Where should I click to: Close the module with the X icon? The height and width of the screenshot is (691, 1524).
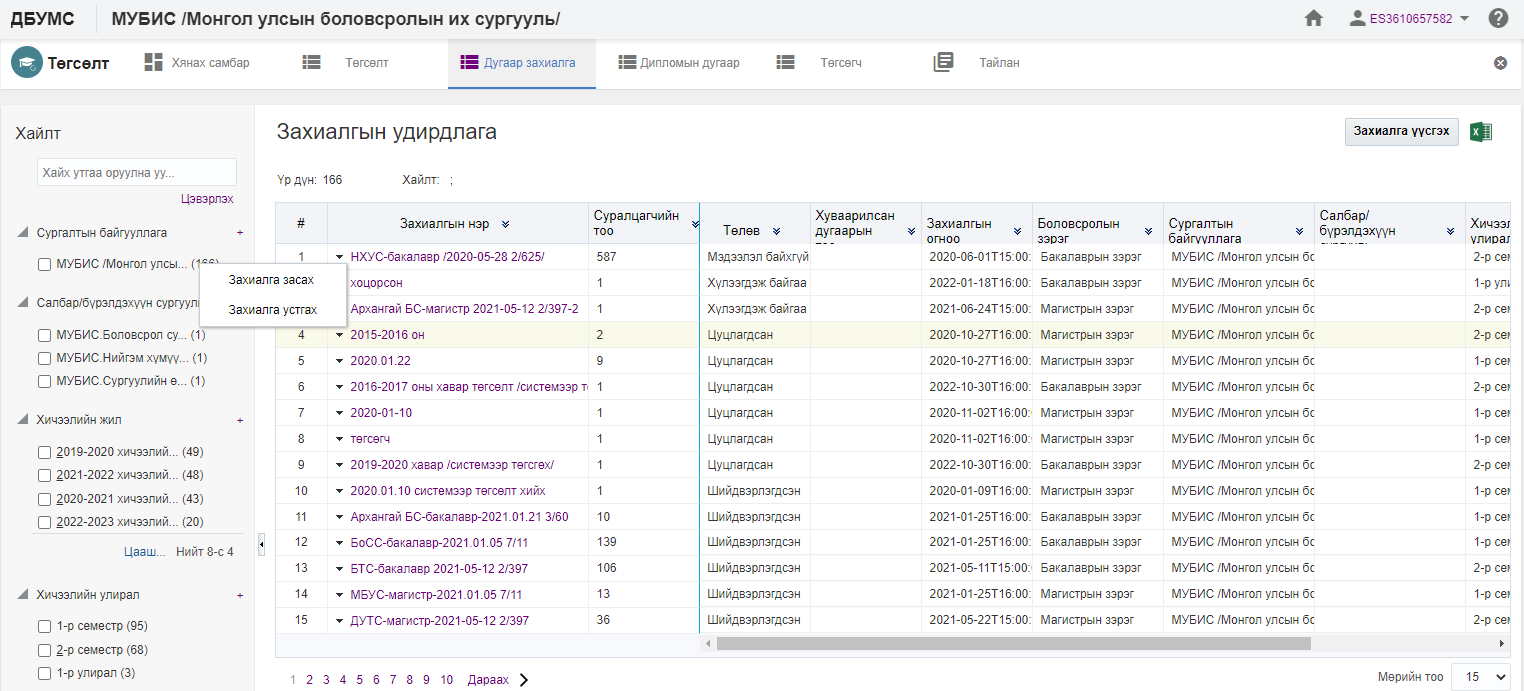[1500, 63]
